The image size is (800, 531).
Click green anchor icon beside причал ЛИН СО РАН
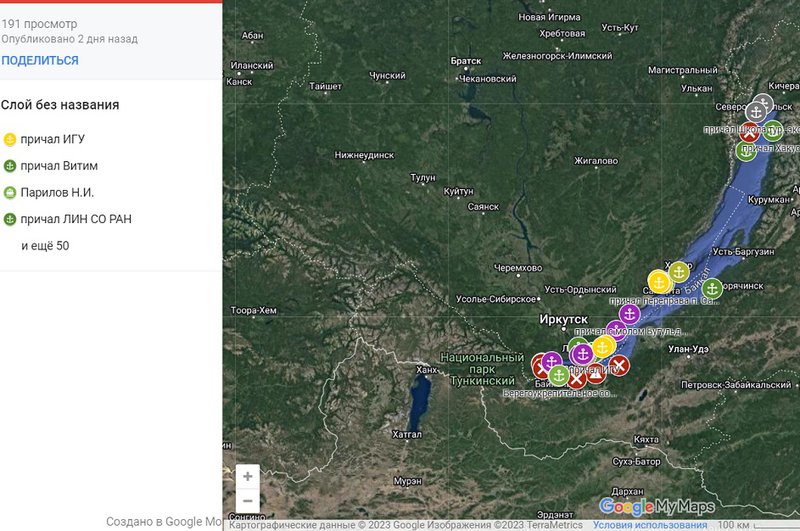pyautogui.click(x=10, y=219)
